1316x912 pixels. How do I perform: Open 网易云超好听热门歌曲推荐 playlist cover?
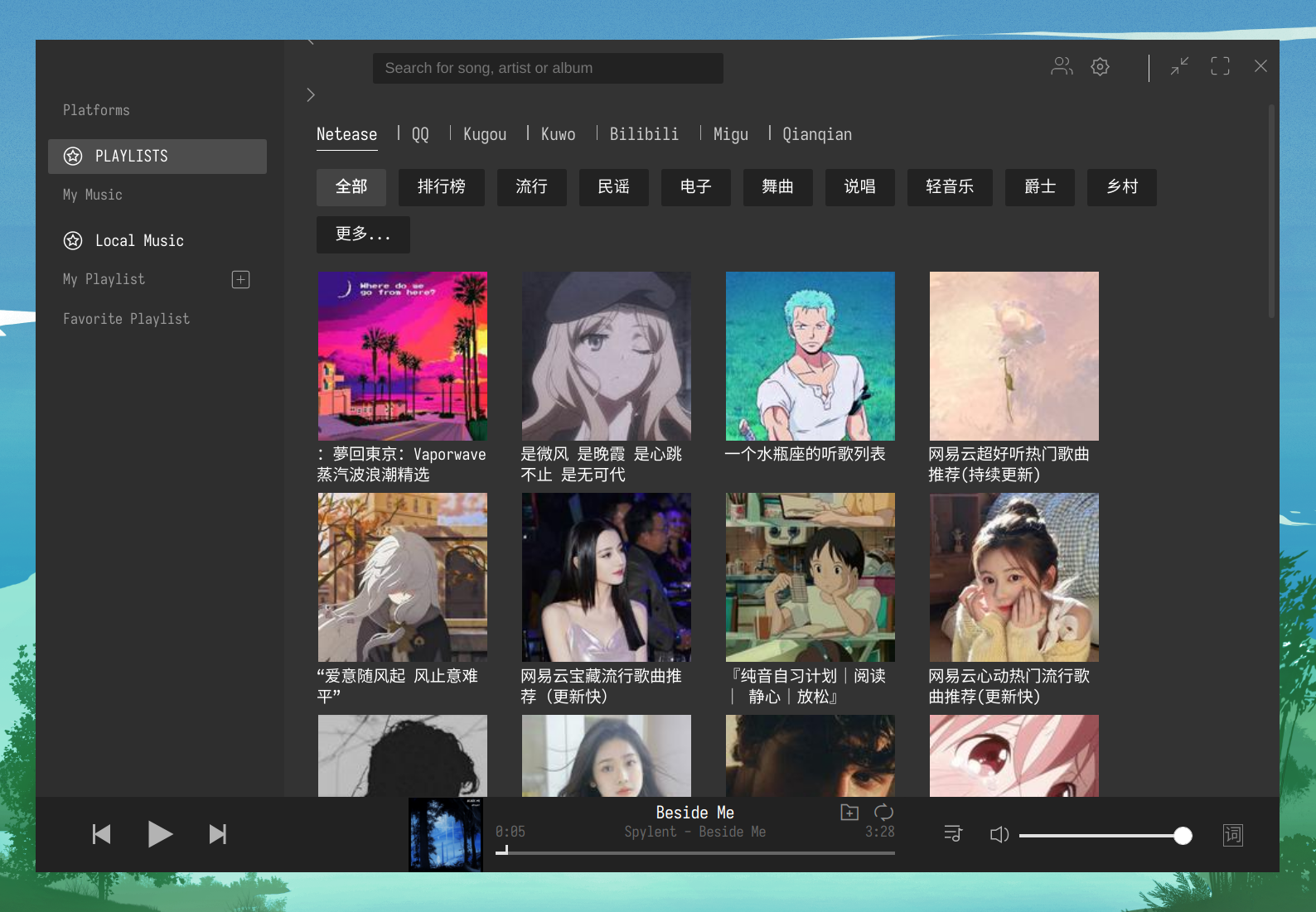[x=1014, y=356]
